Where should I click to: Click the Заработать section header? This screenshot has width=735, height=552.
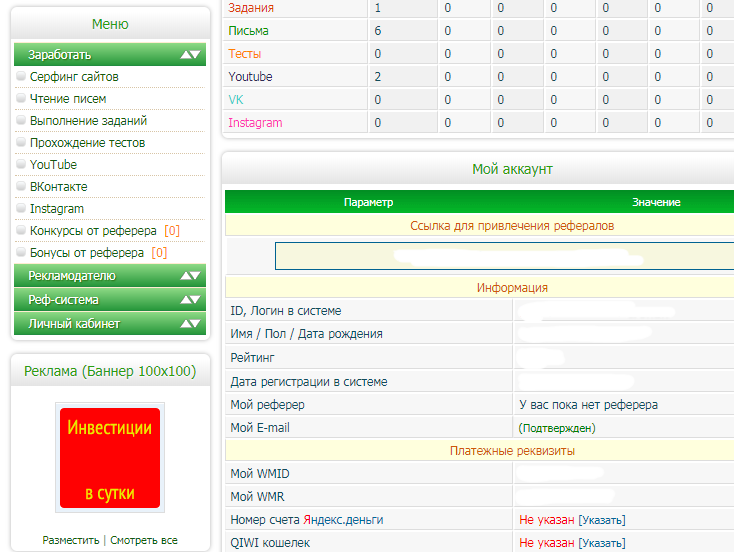click(110, 54)
